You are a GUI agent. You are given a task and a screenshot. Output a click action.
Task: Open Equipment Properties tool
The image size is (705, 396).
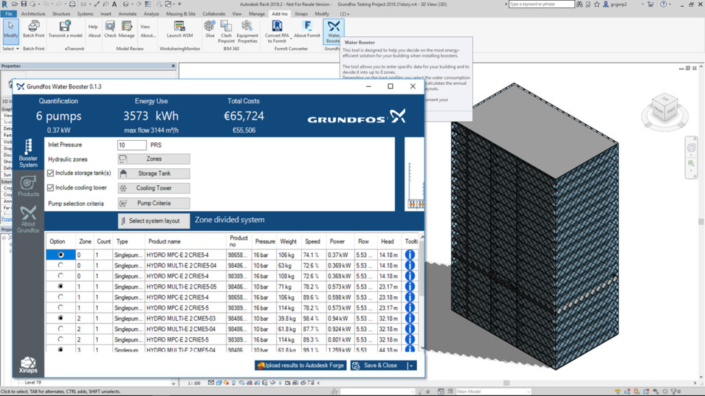tap(247, 31)
